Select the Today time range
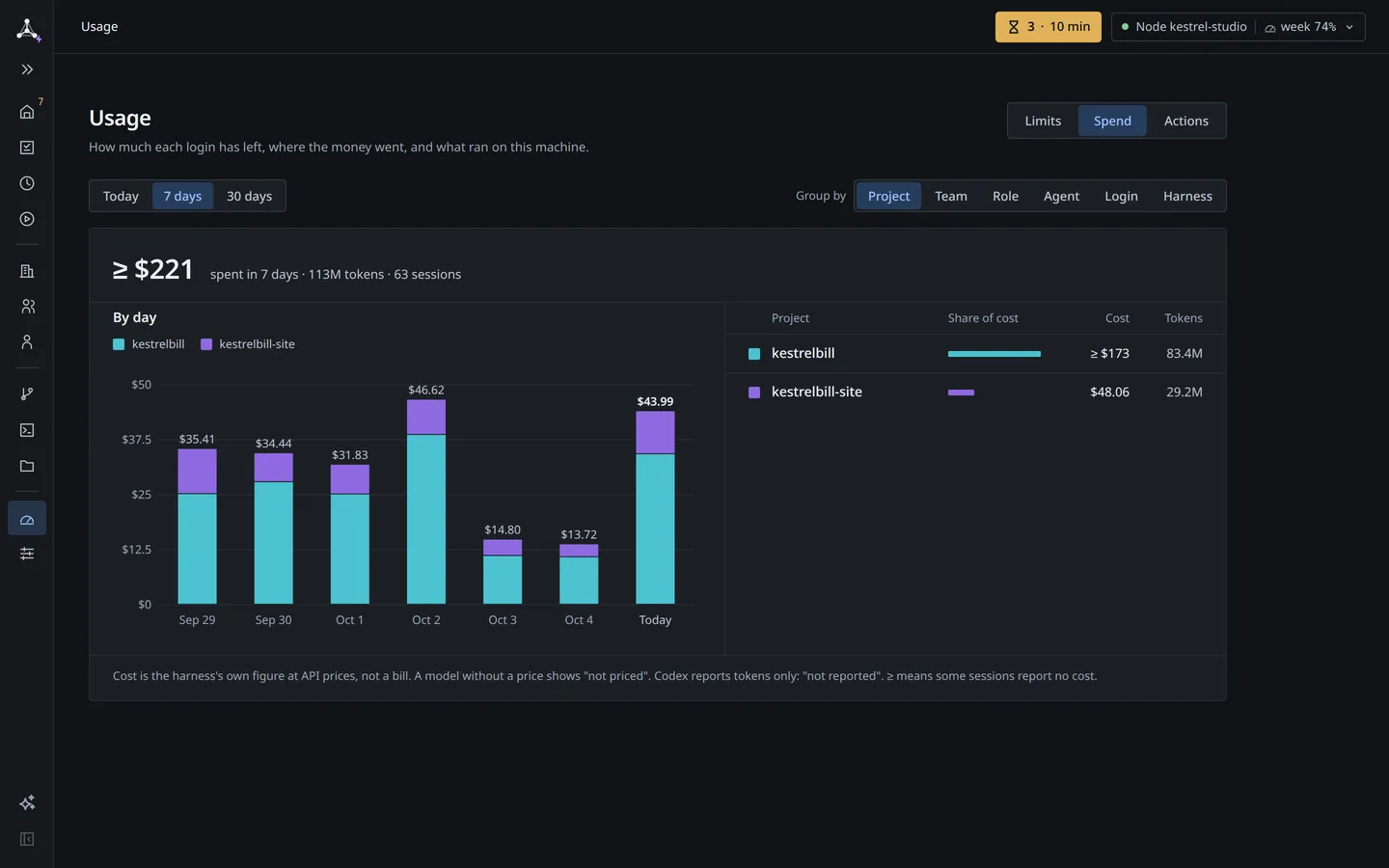The height and width of the screenshot is (868, 1389). tap(121, 196)
